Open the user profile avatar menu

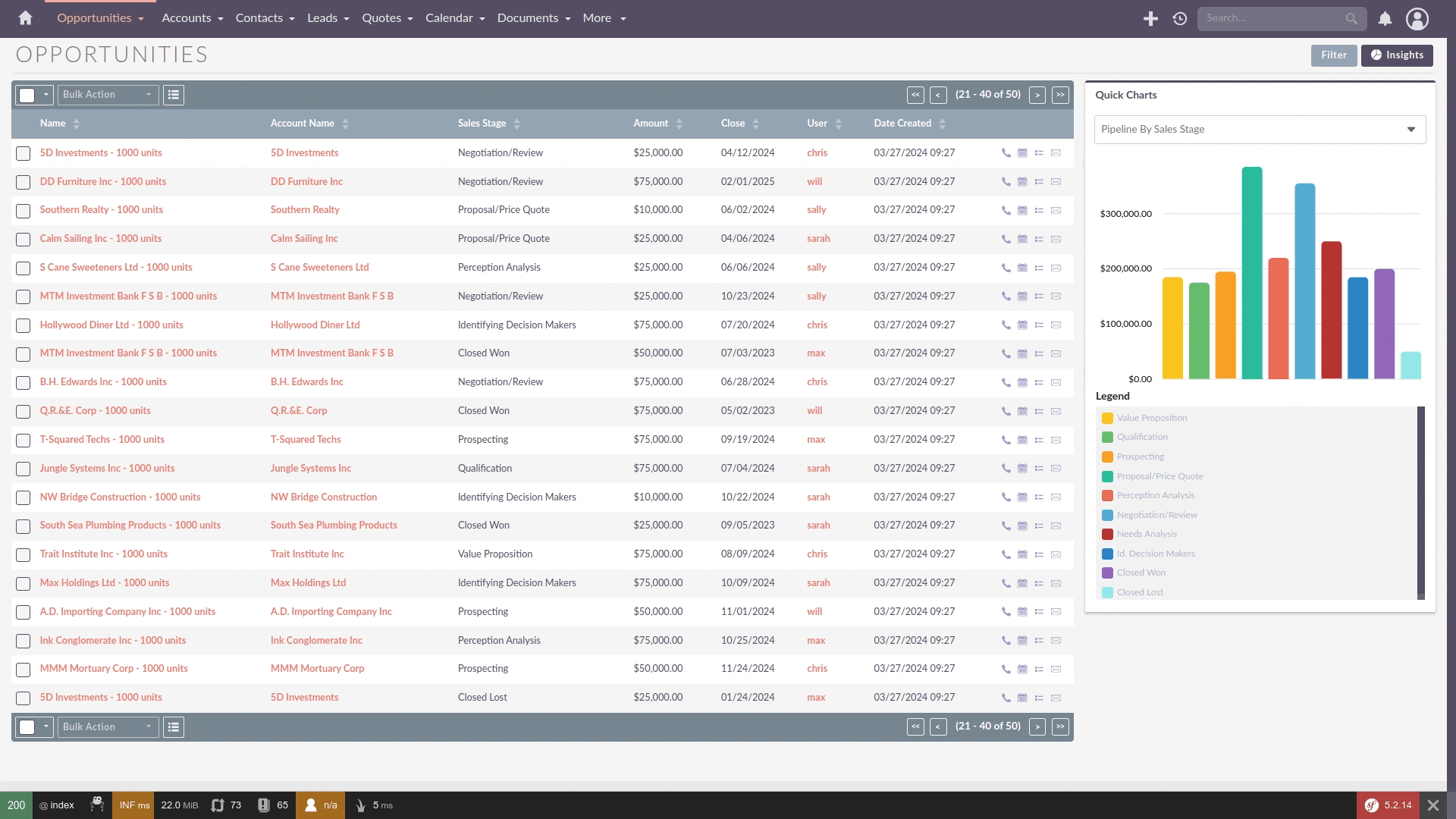tap(1417, 18)
